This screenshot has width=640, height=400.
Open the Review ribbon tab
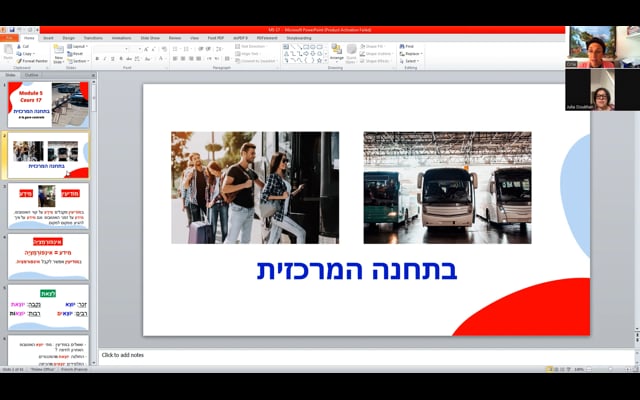[x=175, y=38]
